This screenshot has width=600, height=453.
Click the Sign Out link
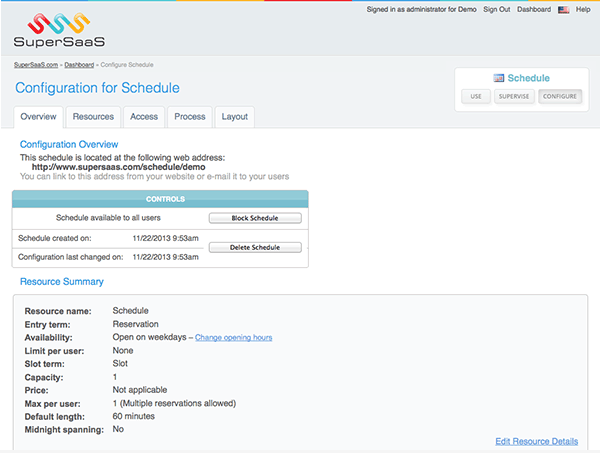(x=496, y=9)
